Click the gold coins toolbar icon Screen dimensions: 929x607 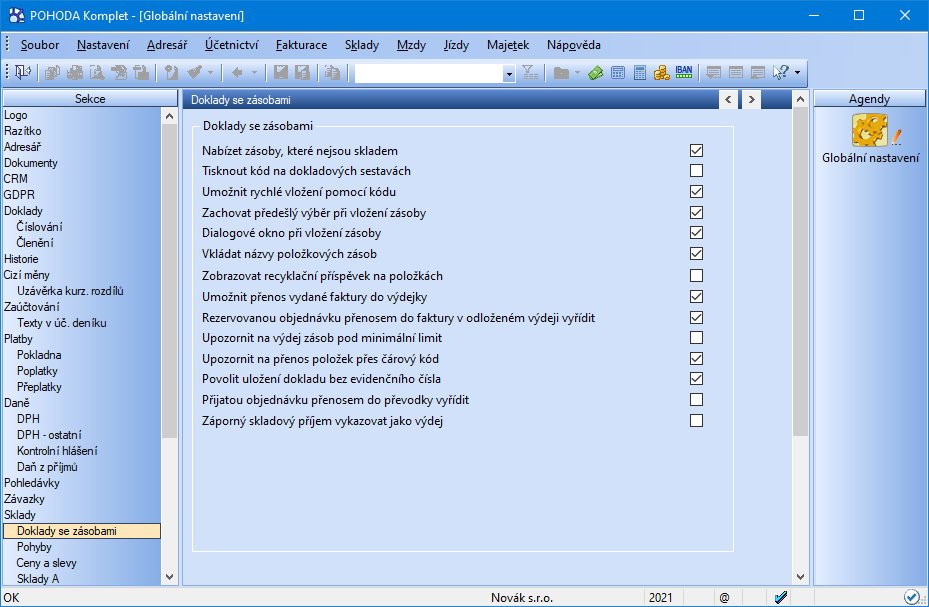(x=662, y=73)
